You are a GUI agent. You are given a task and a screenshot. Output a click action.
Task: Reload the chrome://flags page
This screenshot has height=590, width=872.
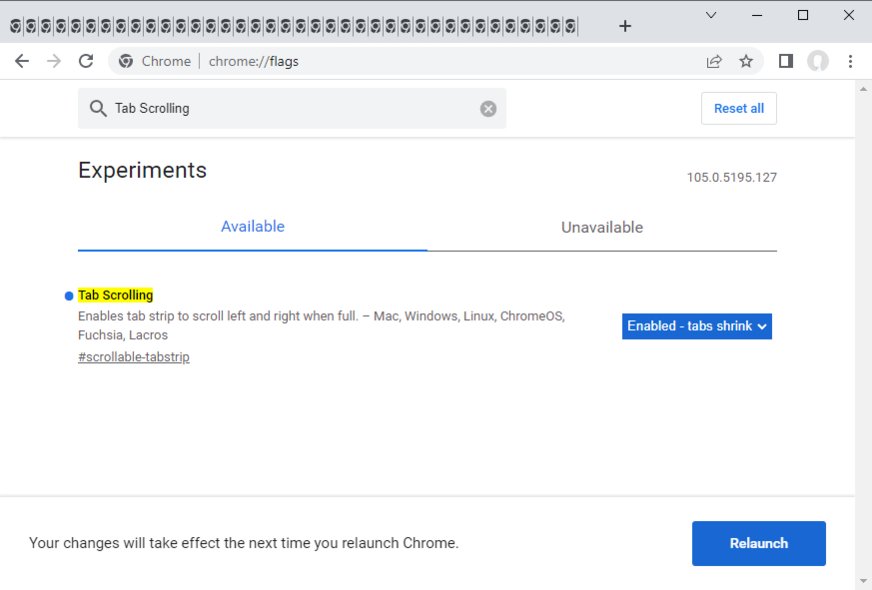click(86, 61)
